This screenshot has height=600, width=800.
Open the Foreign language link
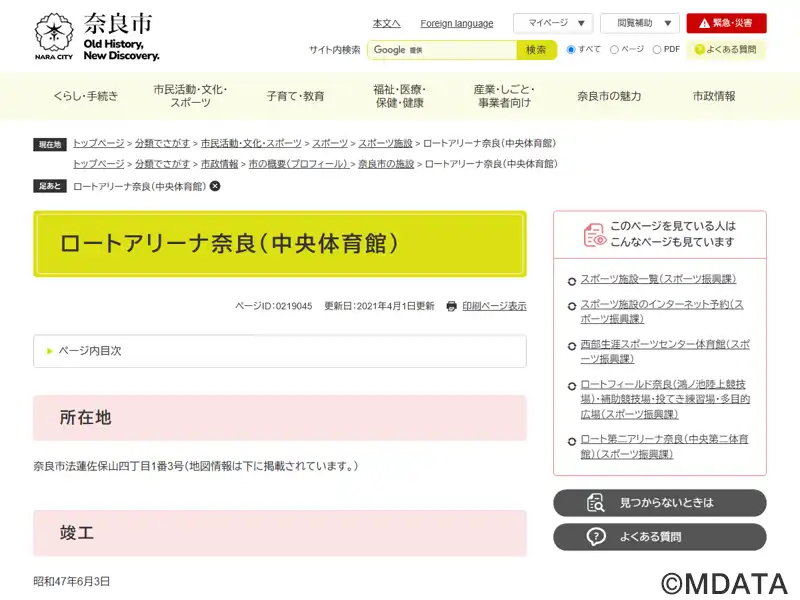tap(457, 23)
